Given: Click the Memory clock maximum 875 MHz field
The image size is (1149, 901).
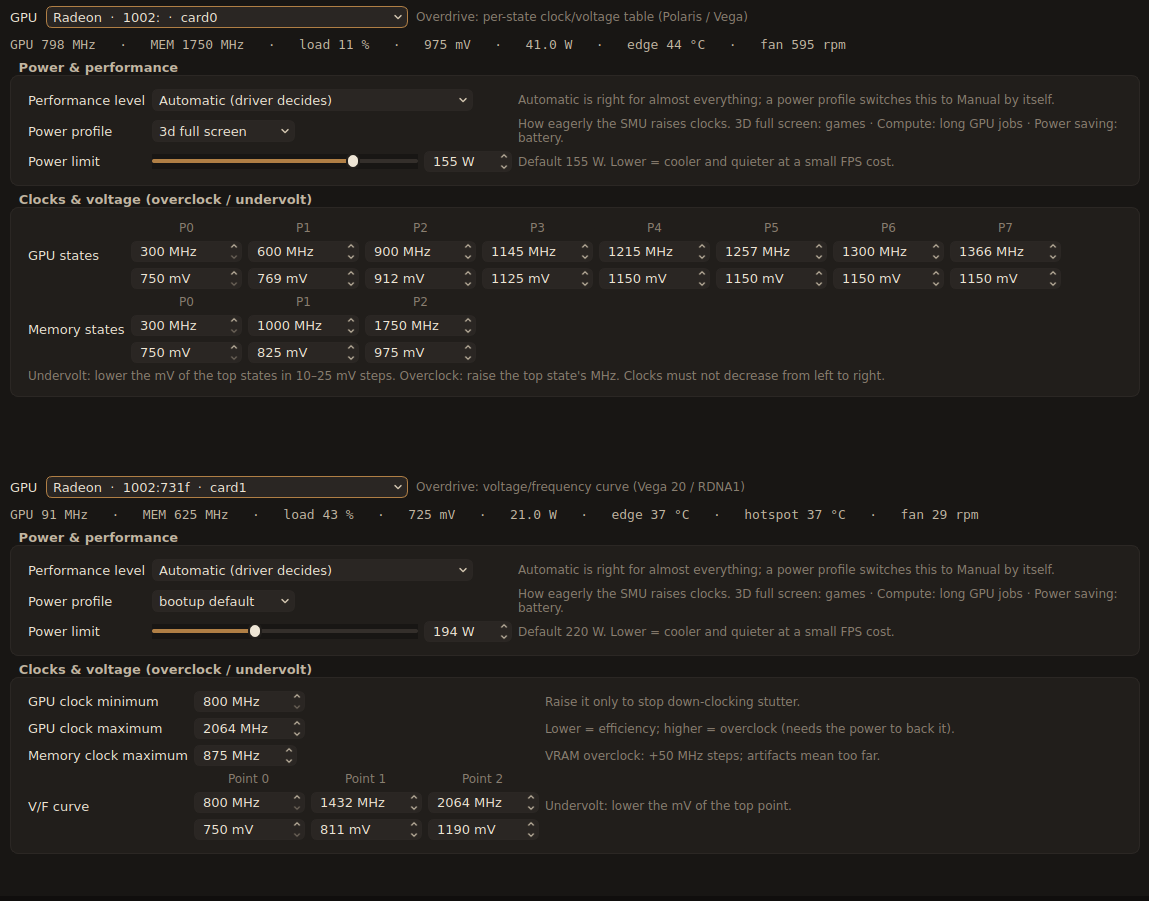Looking at the screenshot, I should [x=245, y=756].
